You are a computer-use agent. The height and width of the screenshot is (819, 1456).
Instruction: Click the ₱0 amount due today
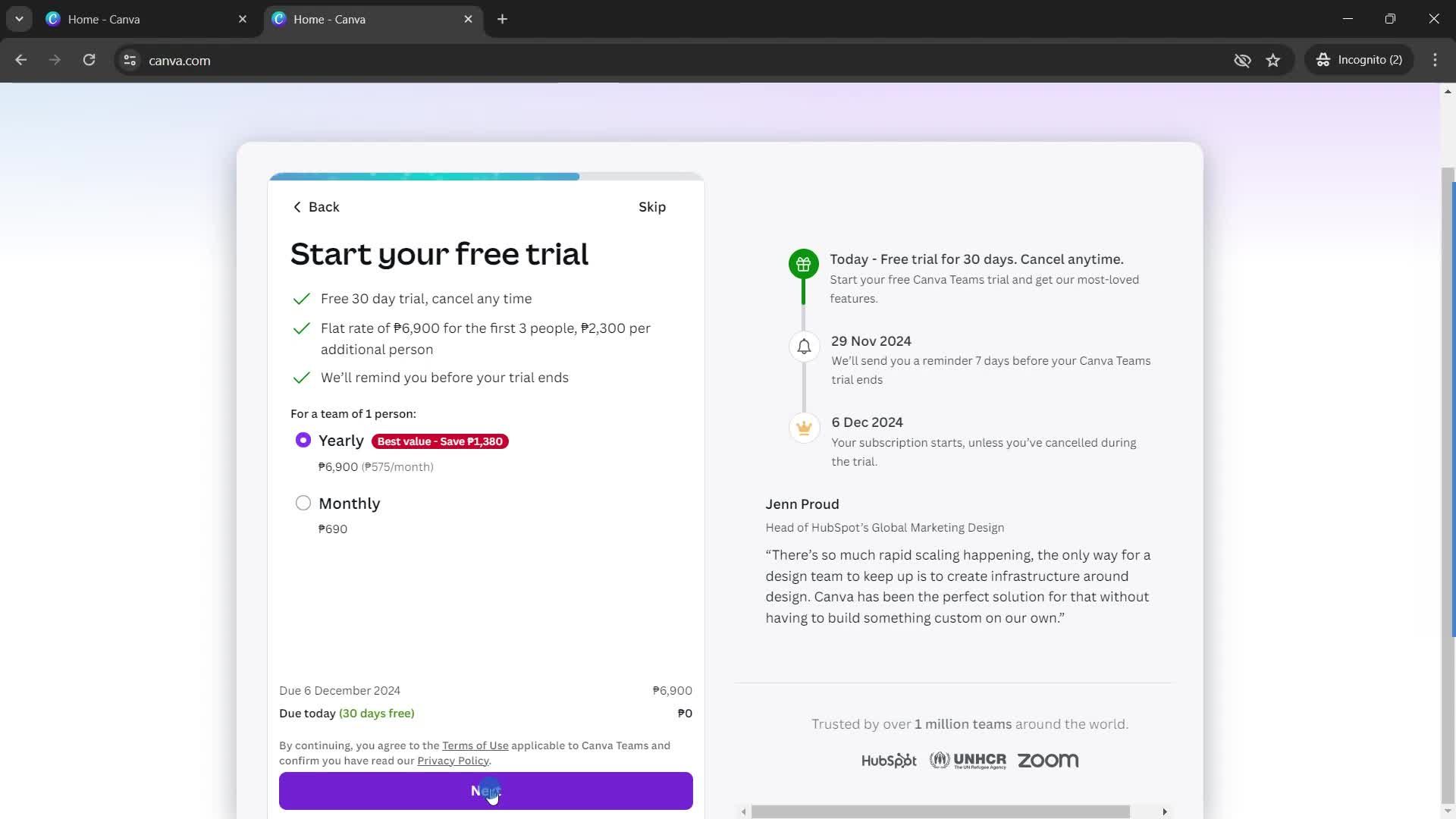[x=685, y=714]
